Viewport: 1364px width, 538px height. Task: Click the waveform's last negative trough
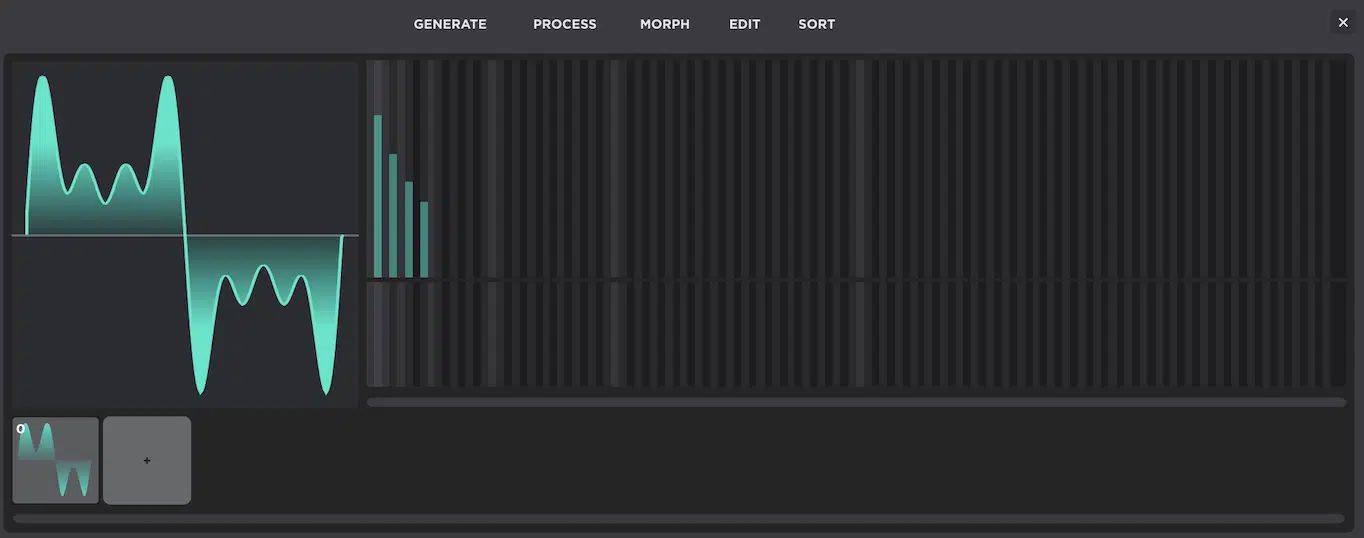point(326,390)
